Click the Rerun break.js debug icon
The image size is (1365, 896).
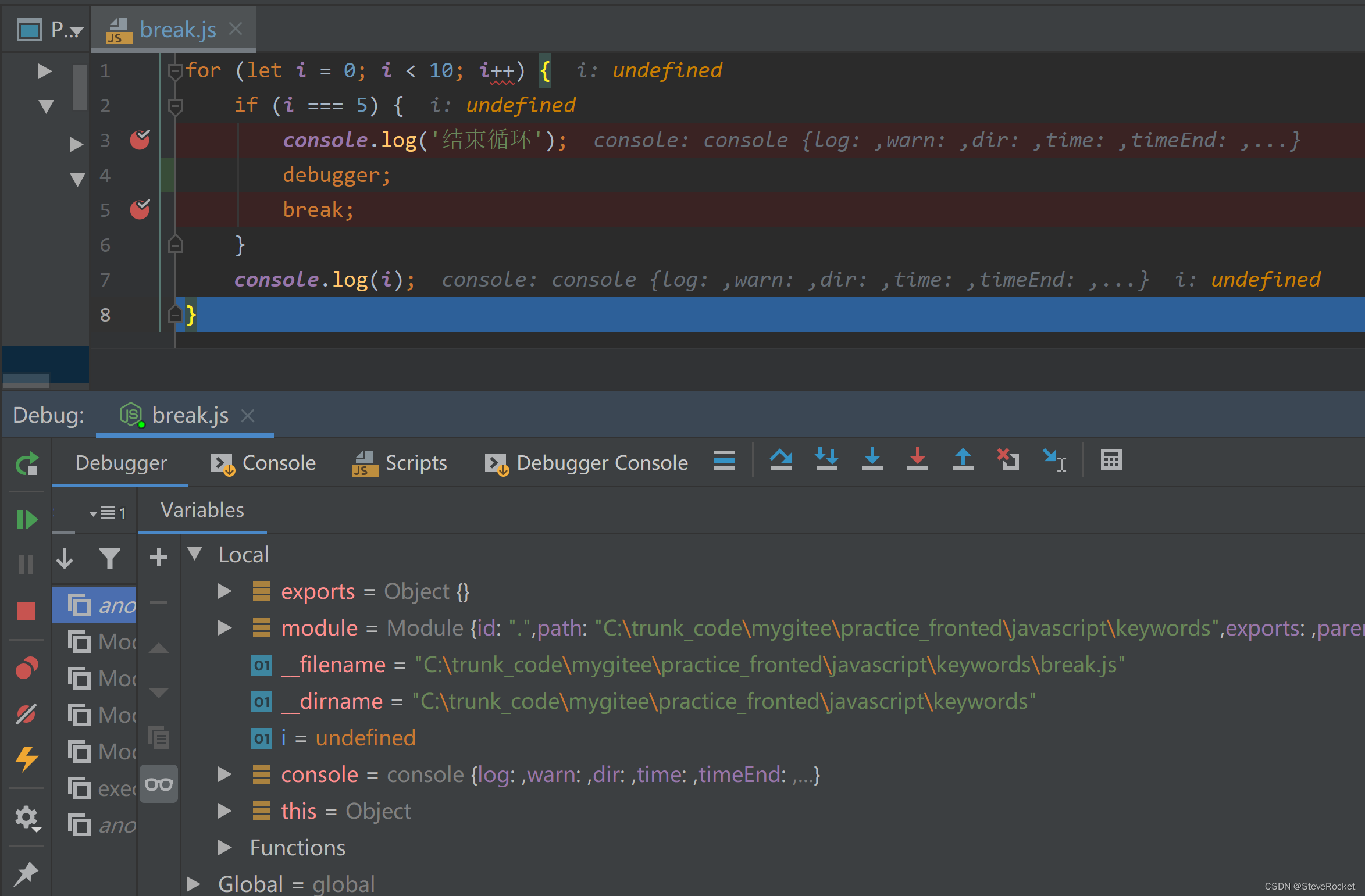(27, 464)
